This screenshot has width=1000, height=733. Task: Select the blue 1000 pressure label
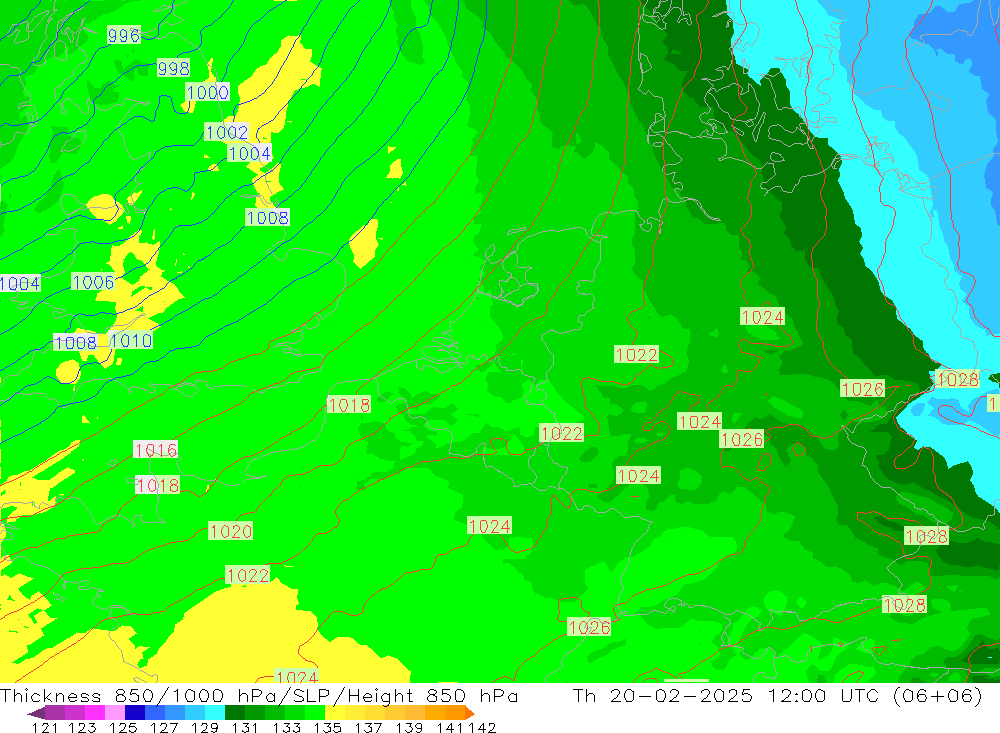coord(207,92)
